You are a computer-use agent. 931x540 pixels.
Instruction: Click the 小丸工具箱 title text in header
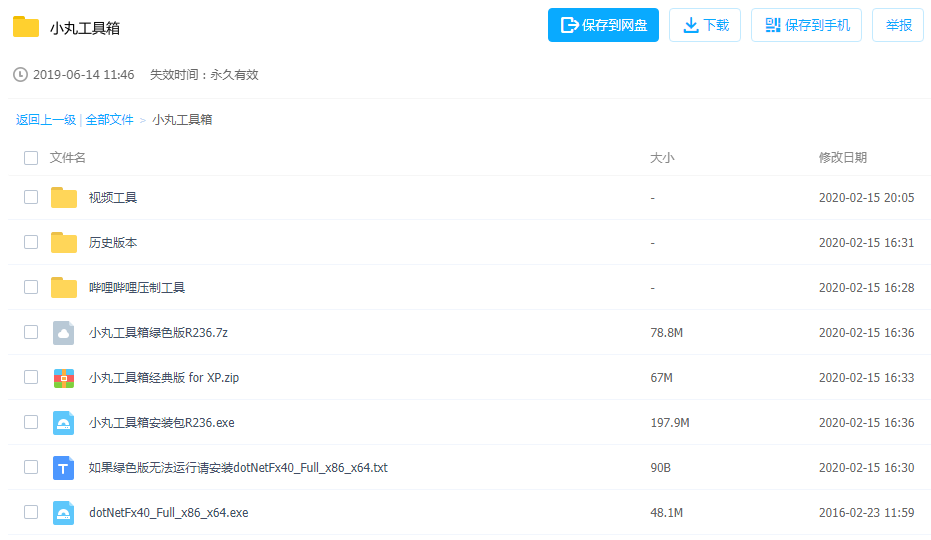coord(85,28)
